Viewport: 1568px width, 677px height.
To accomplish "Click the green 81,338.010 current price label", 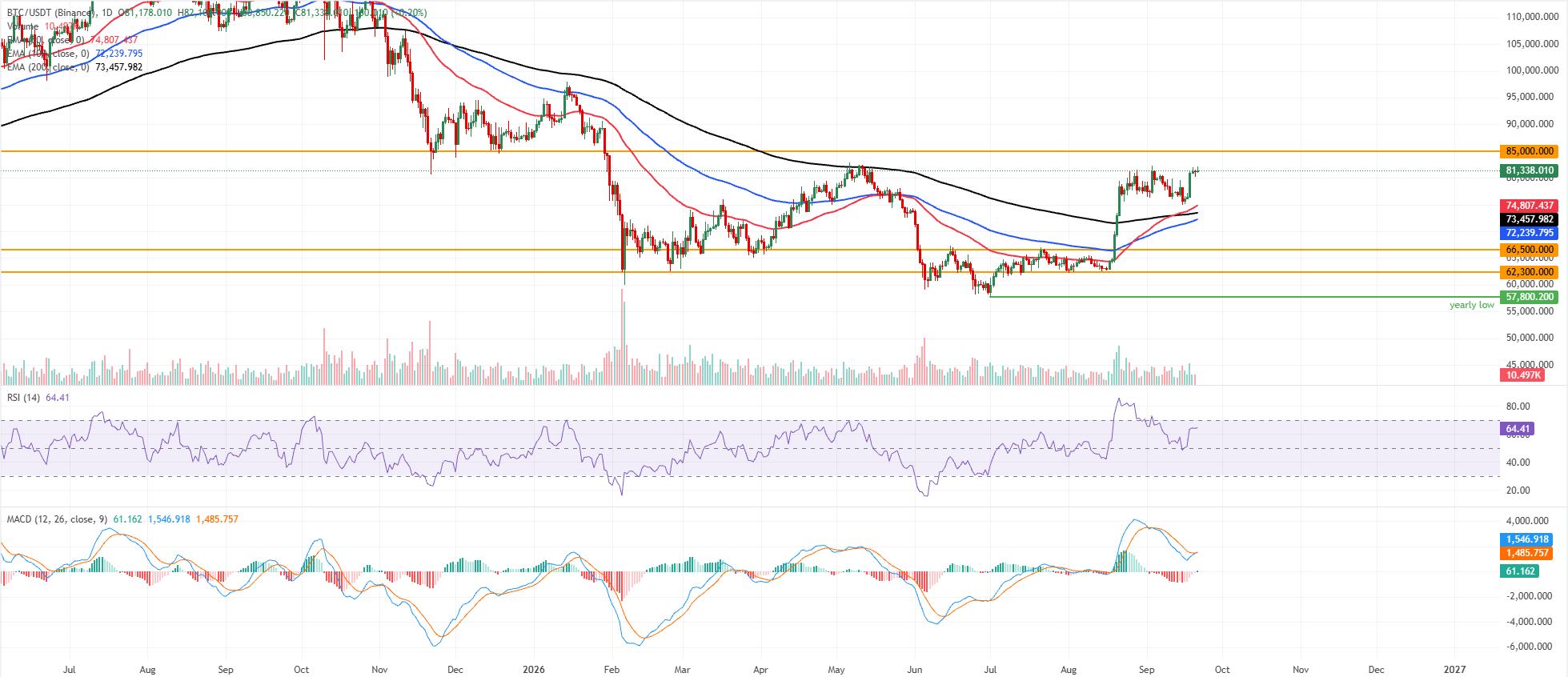I will [1529, 170].
